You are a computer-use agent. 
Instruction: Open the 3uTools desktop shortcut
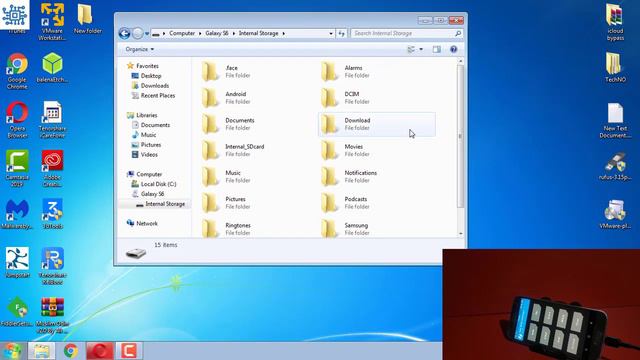pos(52,214)
